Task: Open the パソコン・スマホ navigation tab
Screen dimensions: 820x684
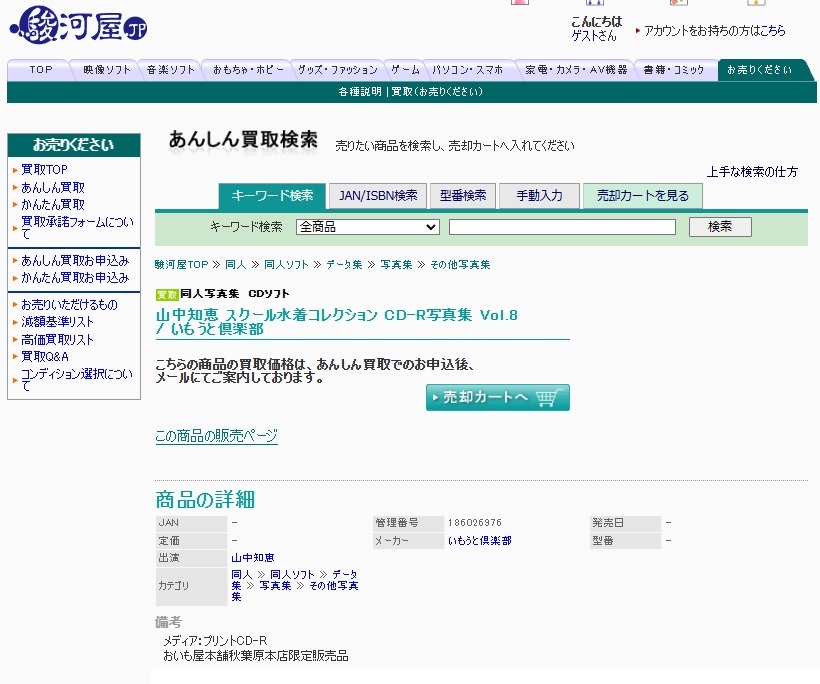Action: point(468,70)
